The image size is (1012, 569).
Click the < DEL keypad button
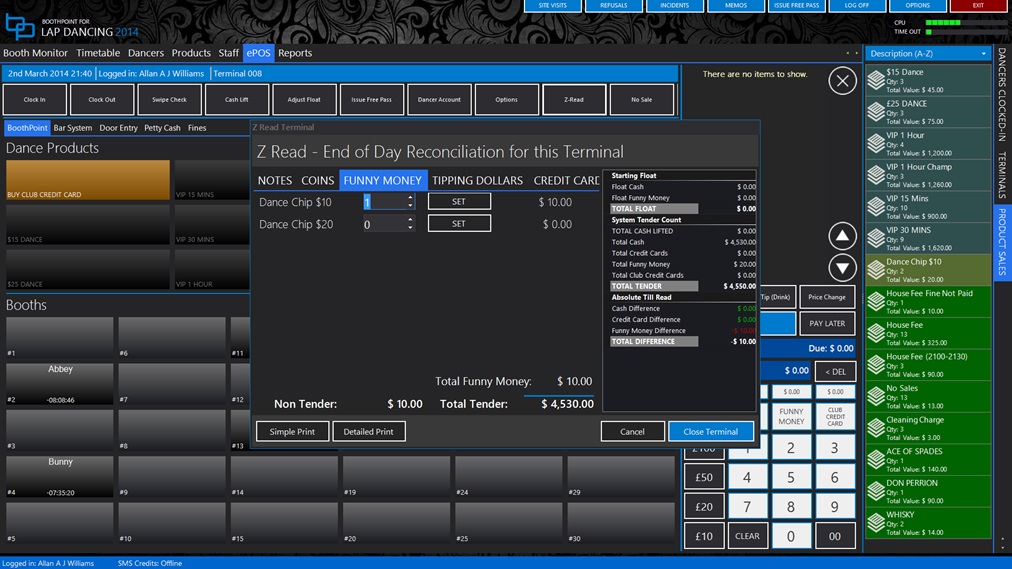click(835, 371)
